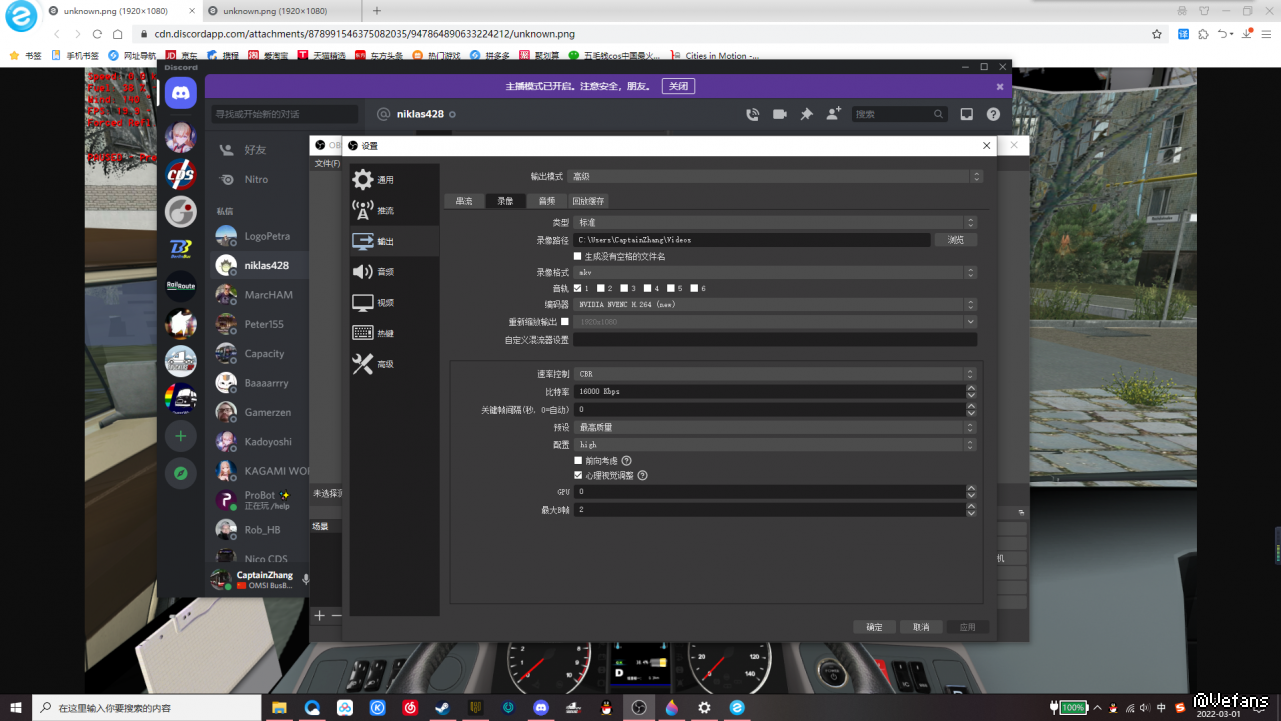The height and width of the screenshot is (721, 1281).
Task: Switch to the 串流 streaming tab
Action: point(464,201)
